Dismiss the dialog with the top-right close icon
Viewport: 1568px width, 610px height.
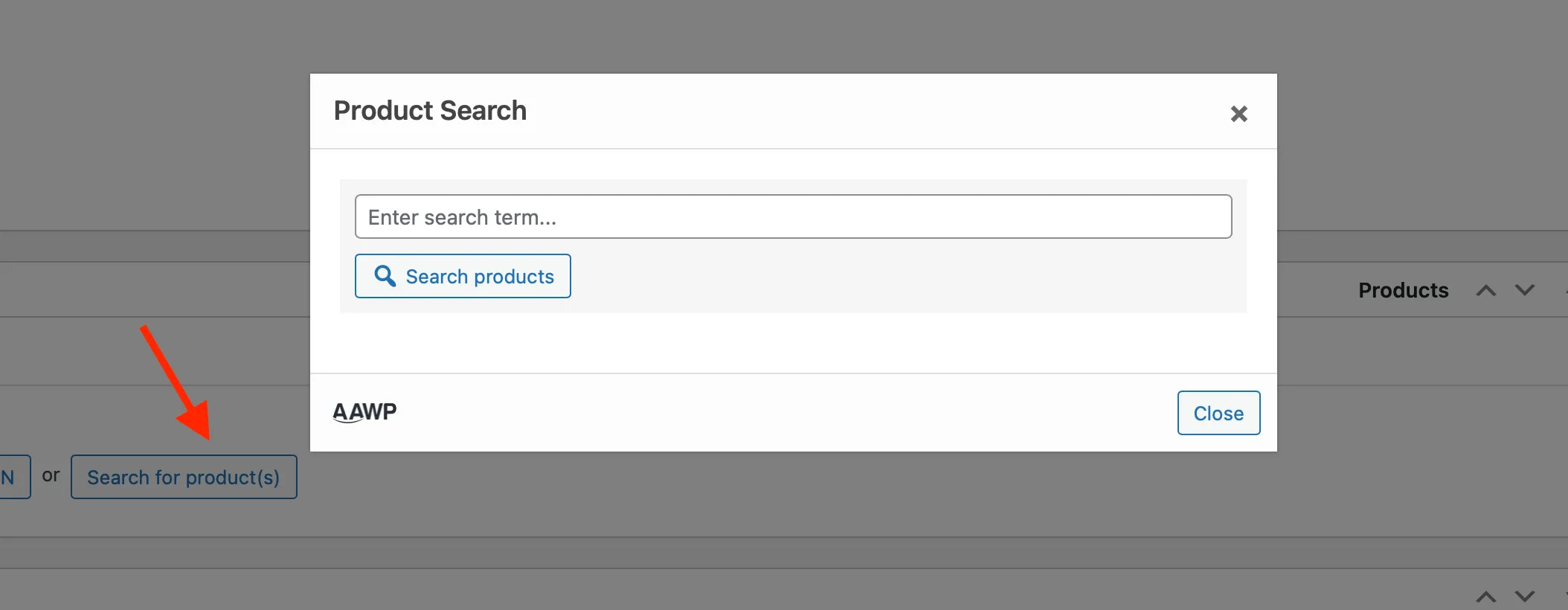click(1238, 113)
